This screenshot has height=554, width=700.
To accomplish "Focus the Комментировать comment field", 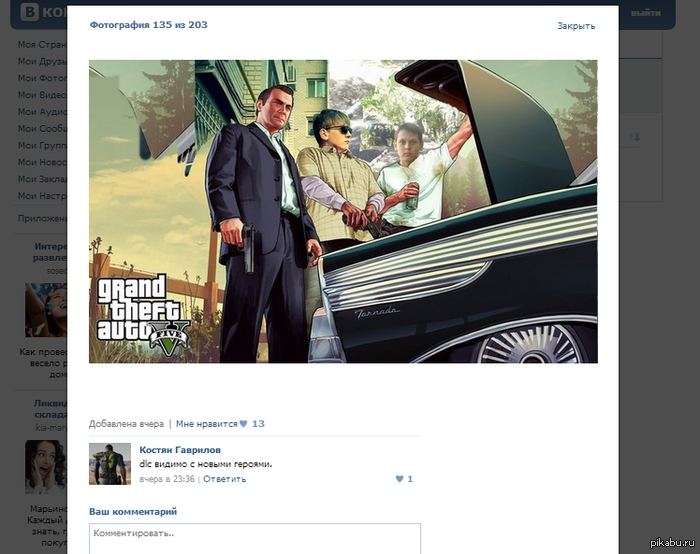I will click(254, 538).
